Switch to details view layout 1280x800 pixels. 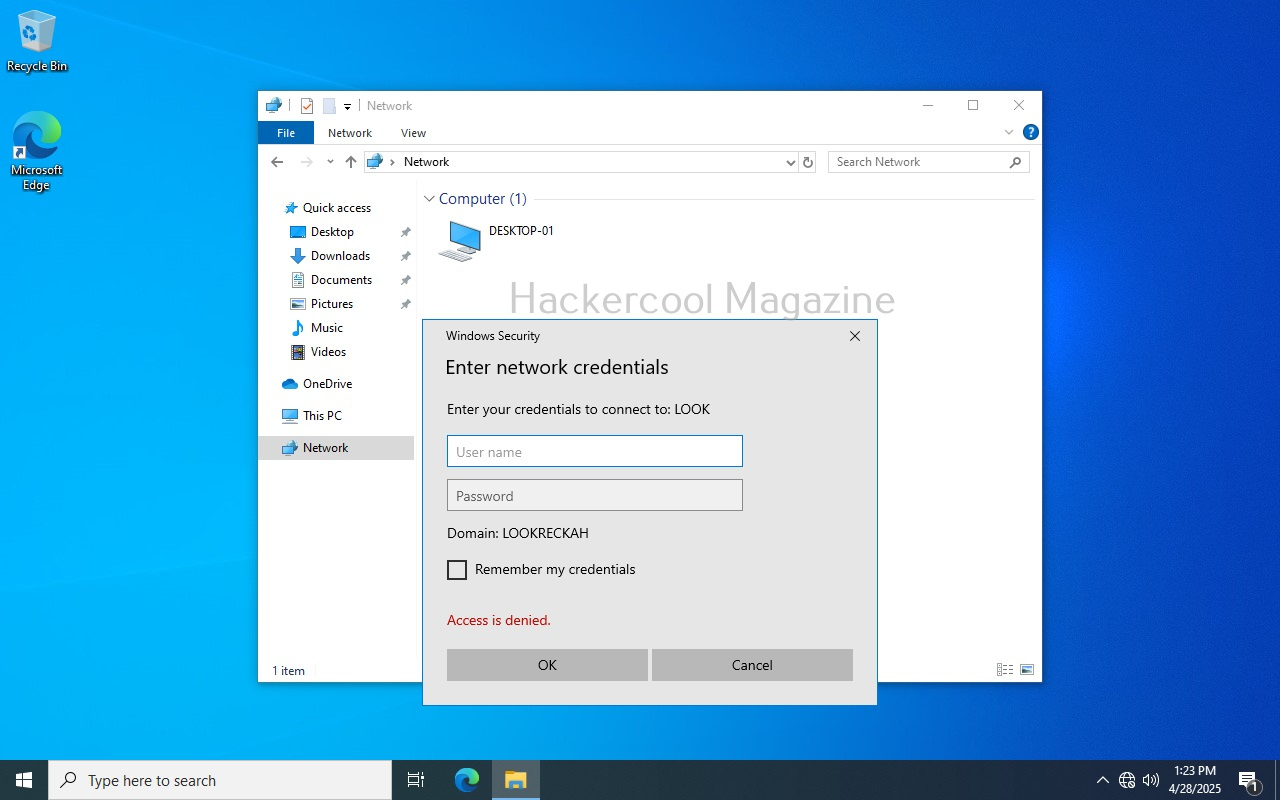click(1005, 670)
